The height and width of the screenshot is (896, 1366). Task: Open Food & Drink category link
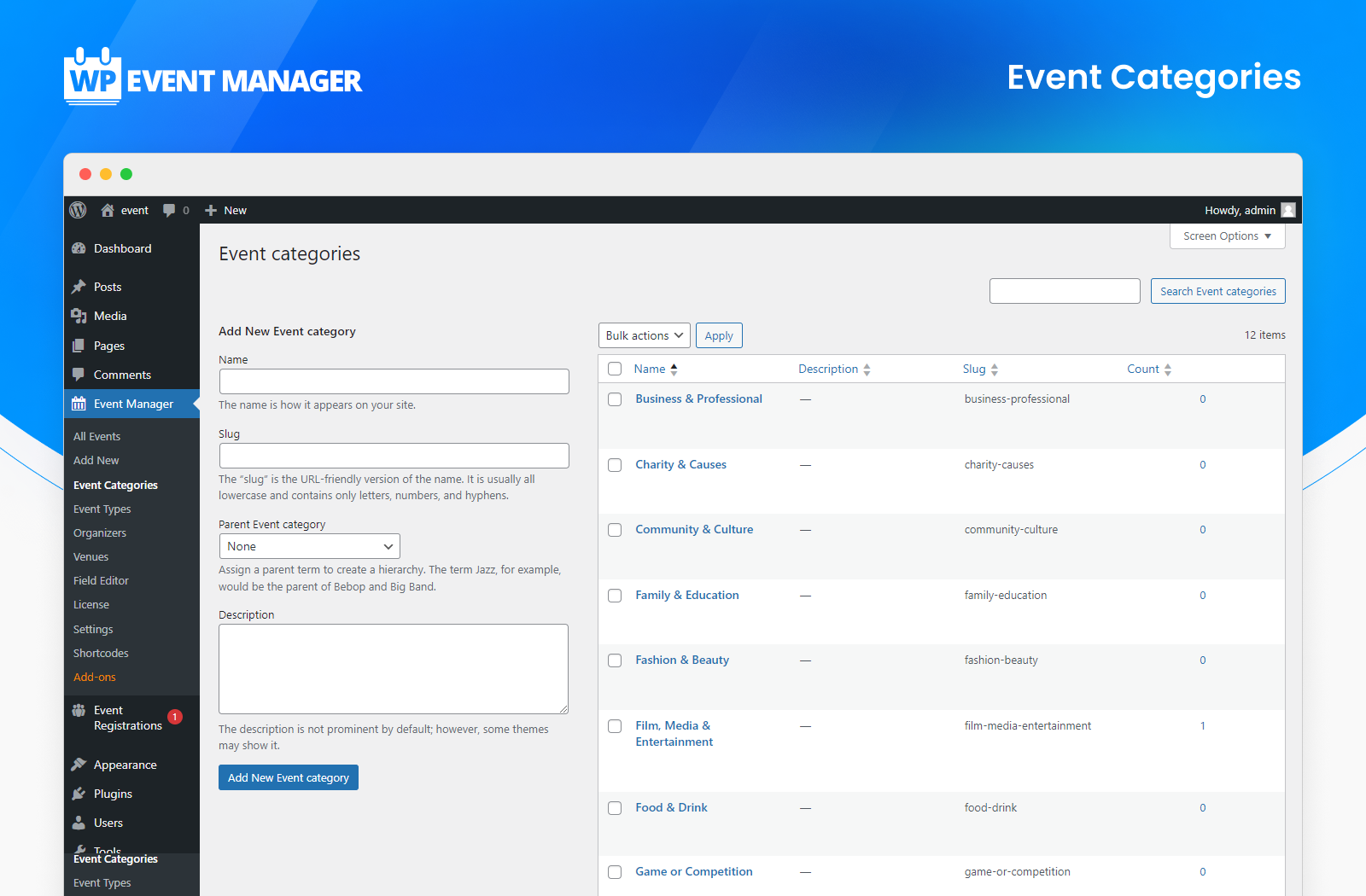coord(671,807)
